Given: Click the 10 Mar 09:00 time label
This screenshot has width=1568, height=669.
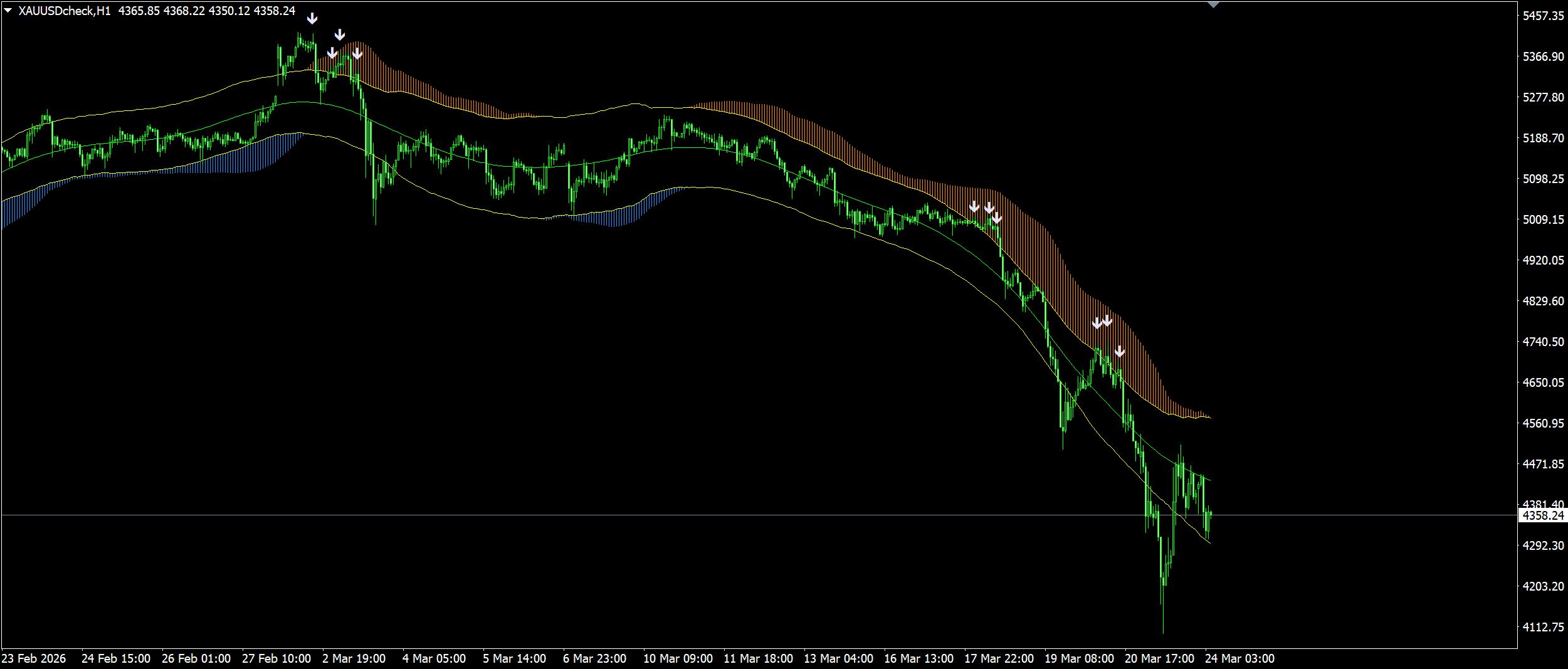Looking at the screenshot, I should point(678,659).
